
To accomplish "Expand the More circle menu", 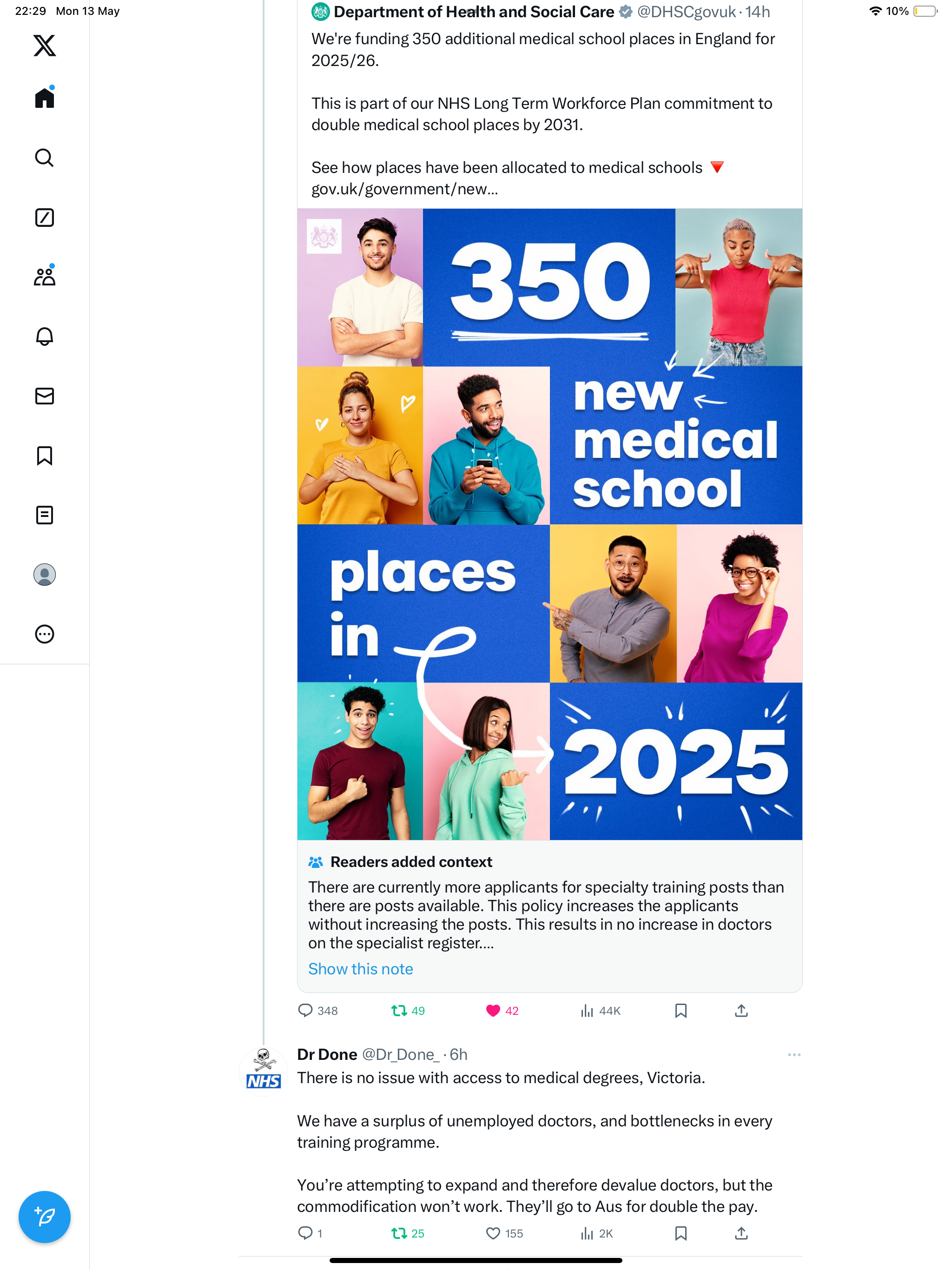I will tap(44, 634).
